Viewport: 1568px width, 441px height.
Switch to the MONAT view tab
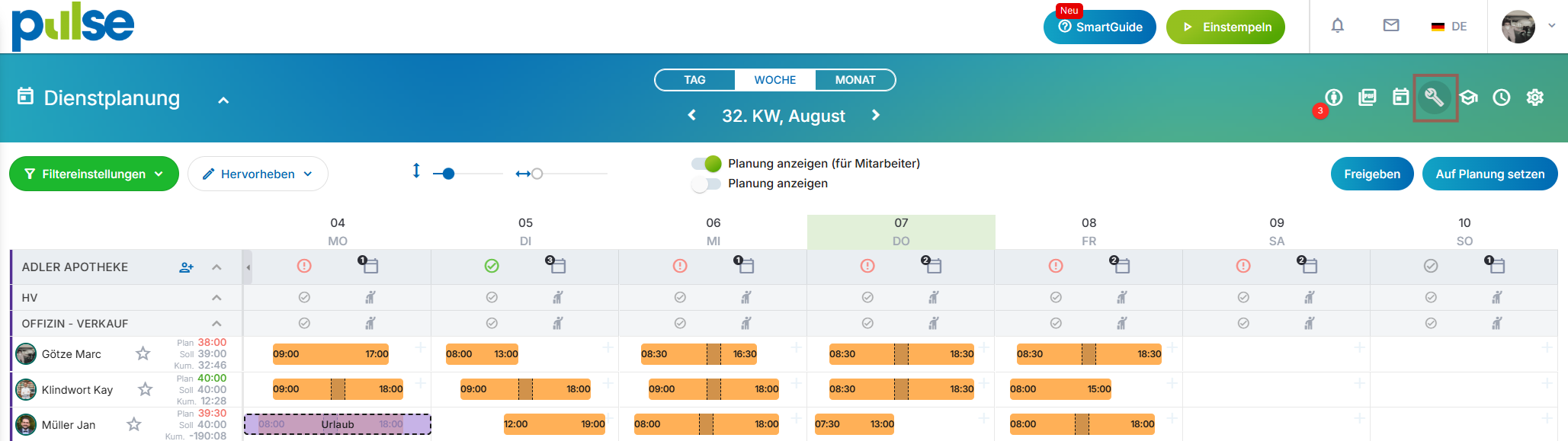[855, 80]
